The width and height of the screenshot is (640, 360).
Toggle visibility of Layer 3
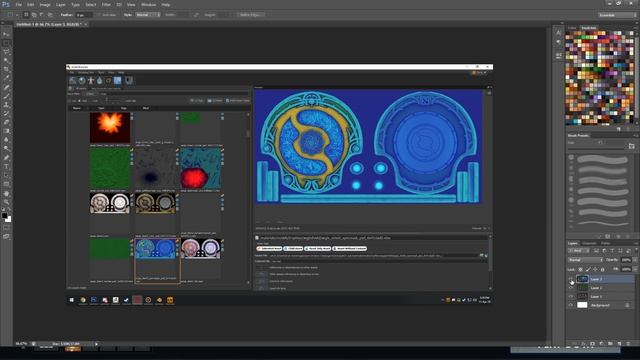click(571, 279)
